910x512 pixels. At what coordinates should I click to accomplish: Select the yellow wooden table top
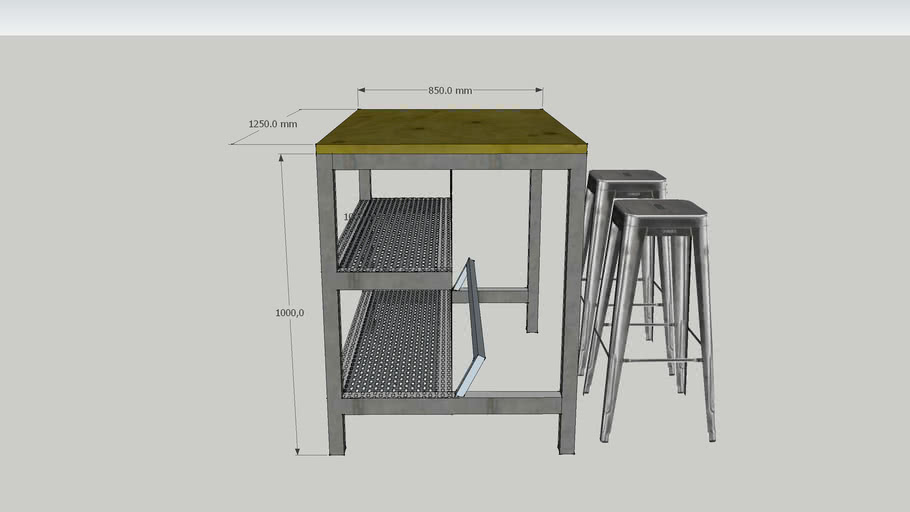[x=450, y=127]
